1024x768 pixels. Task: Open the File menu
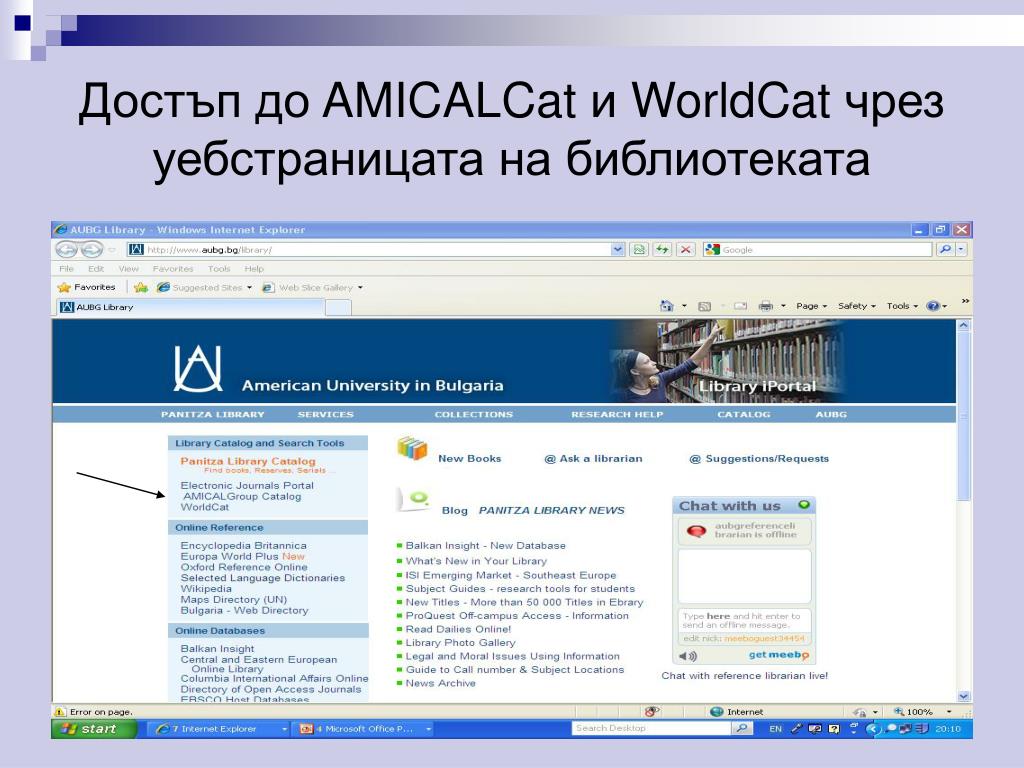coord(66,268)
